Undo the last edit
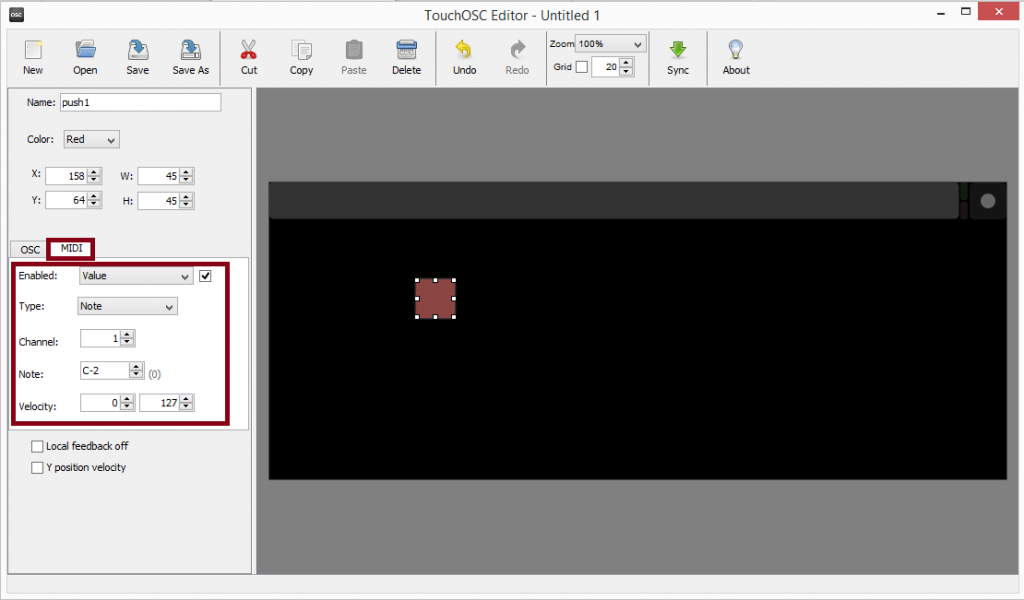This screenshot has height=600, width=1024. [x=464, y=57]
